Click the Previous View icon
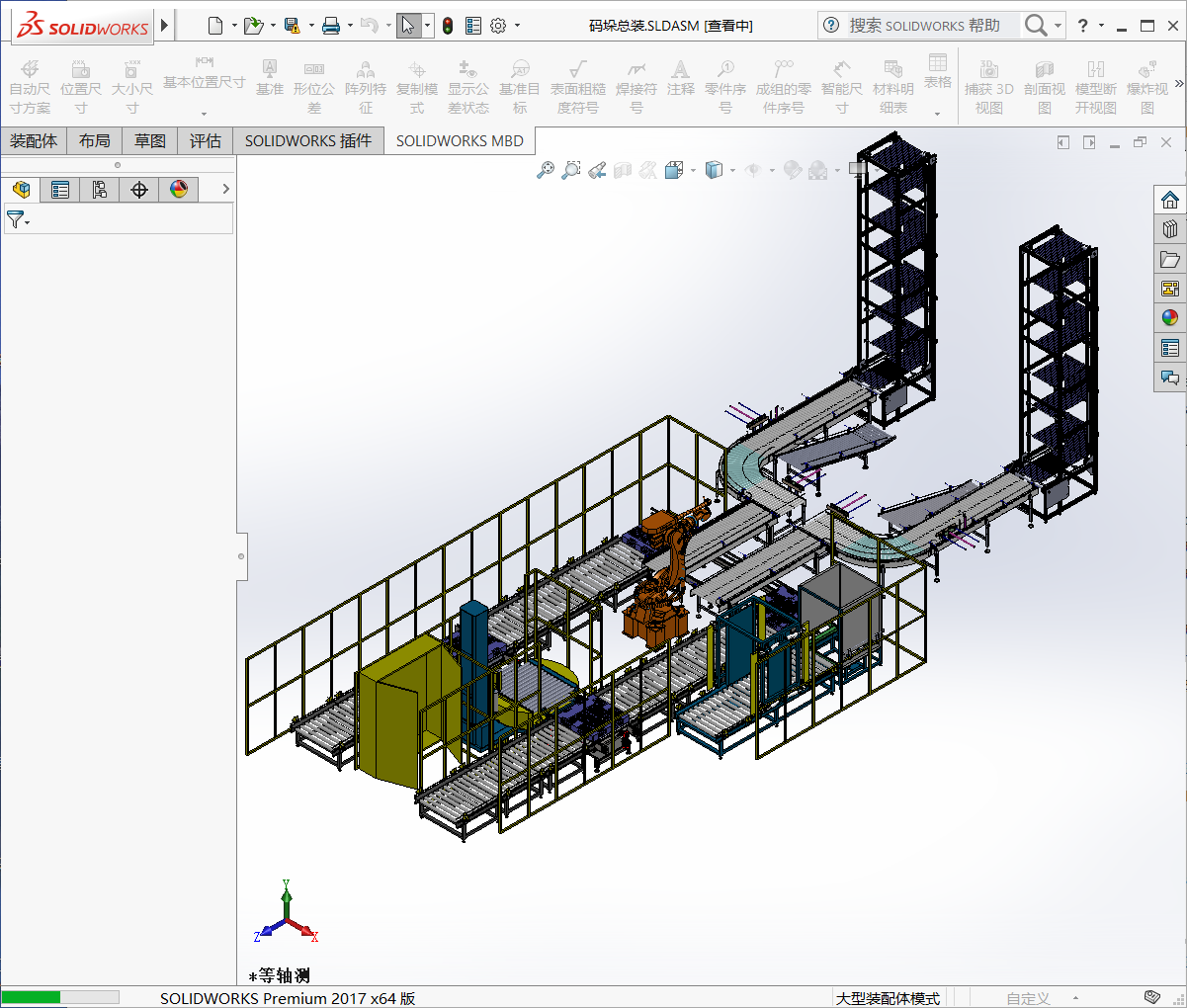1187x1008 pixels. (596, 170)
